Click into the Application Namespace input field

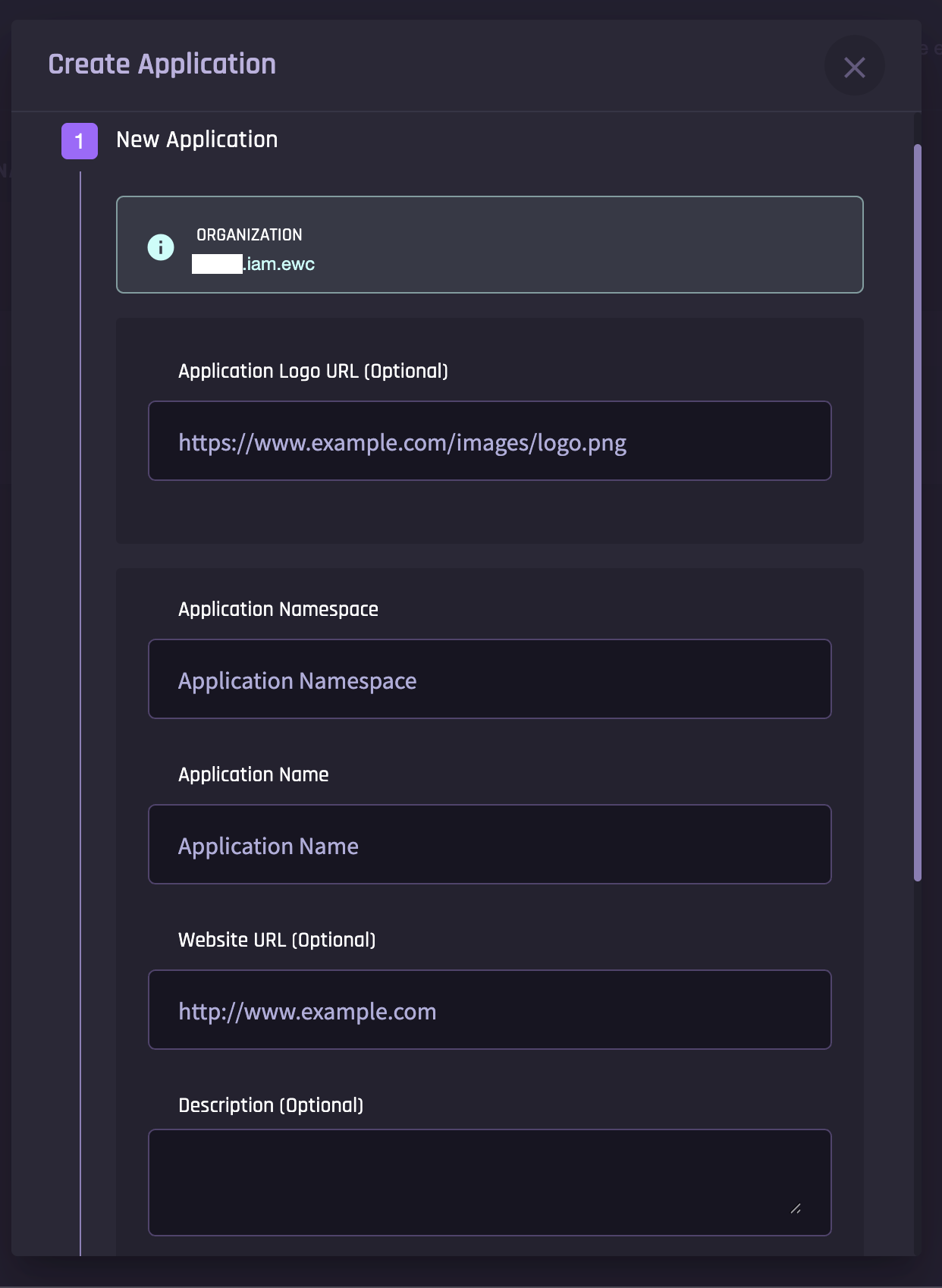[x=489, y=680]
